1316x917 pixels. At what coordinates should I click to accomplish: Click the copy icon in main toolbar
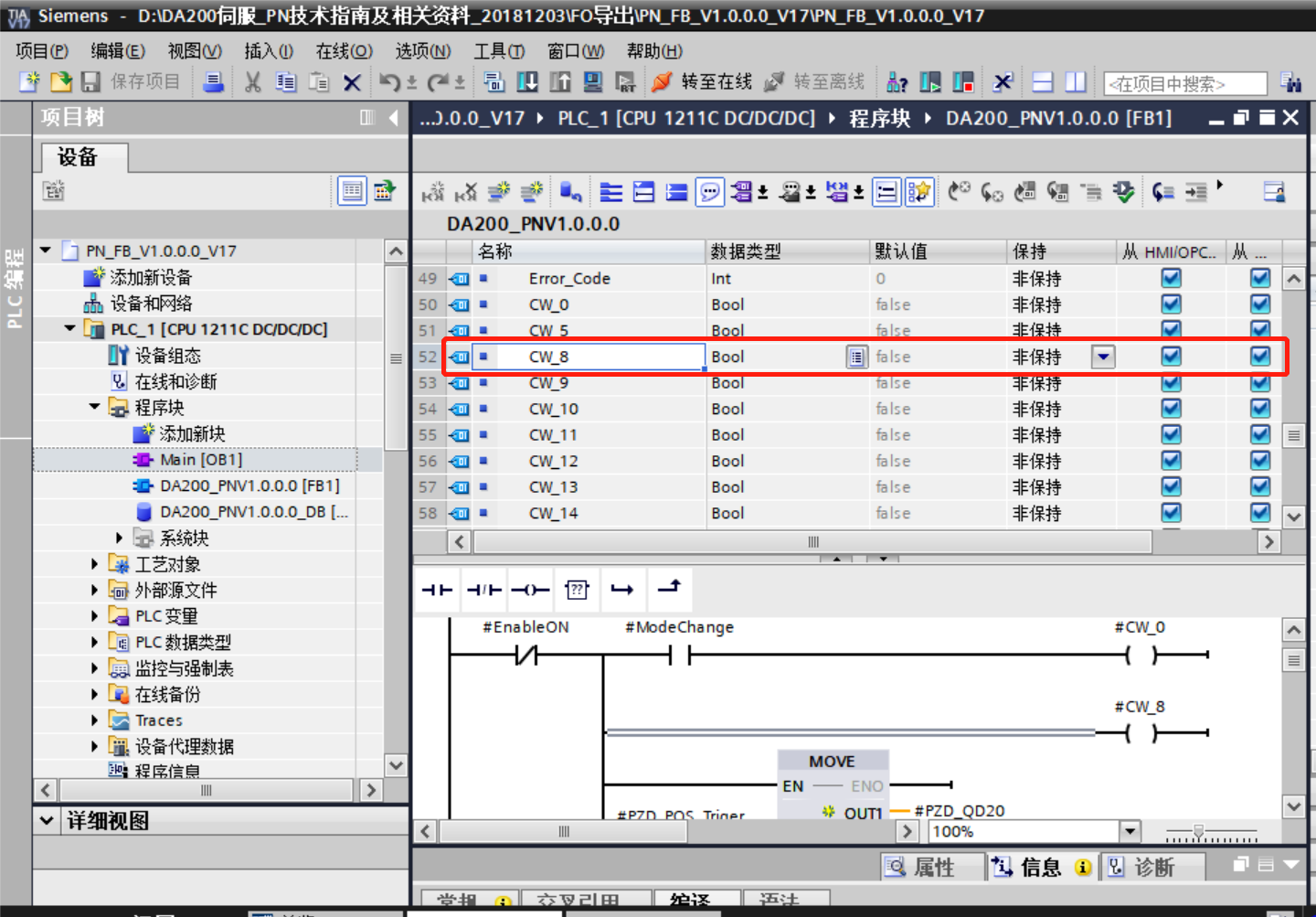[x=286, y=82]
